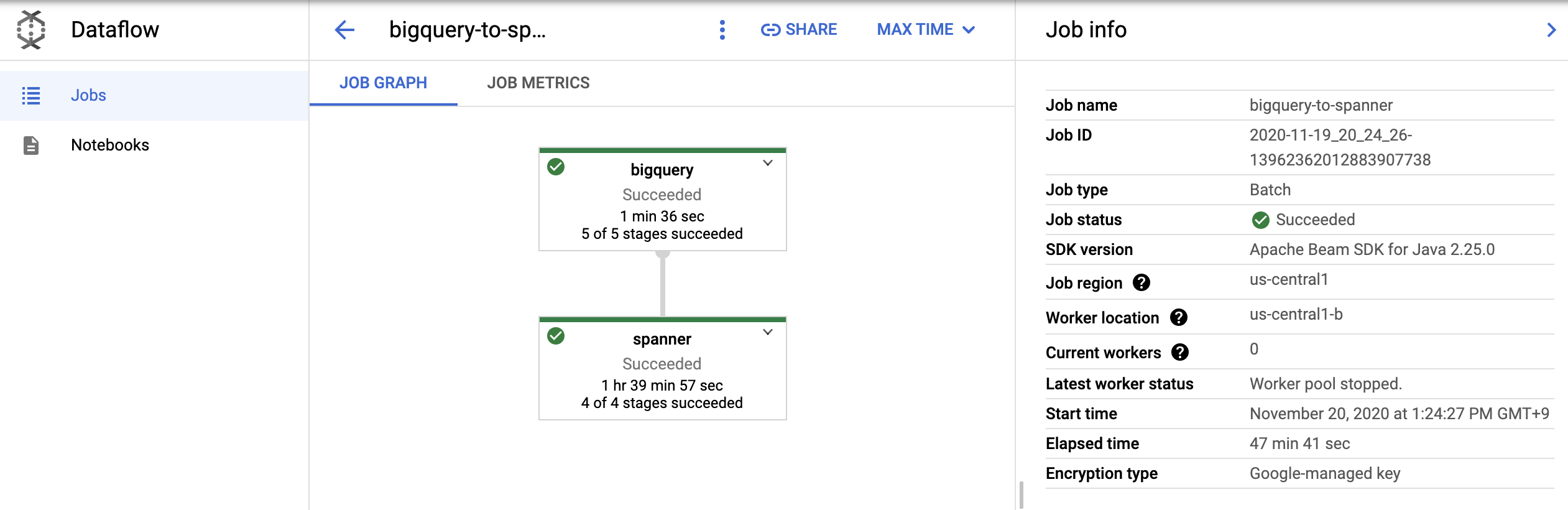Click the Current workers value 0
Viewport: 1568px width, 510px height.
click(x=1254, y=349)
